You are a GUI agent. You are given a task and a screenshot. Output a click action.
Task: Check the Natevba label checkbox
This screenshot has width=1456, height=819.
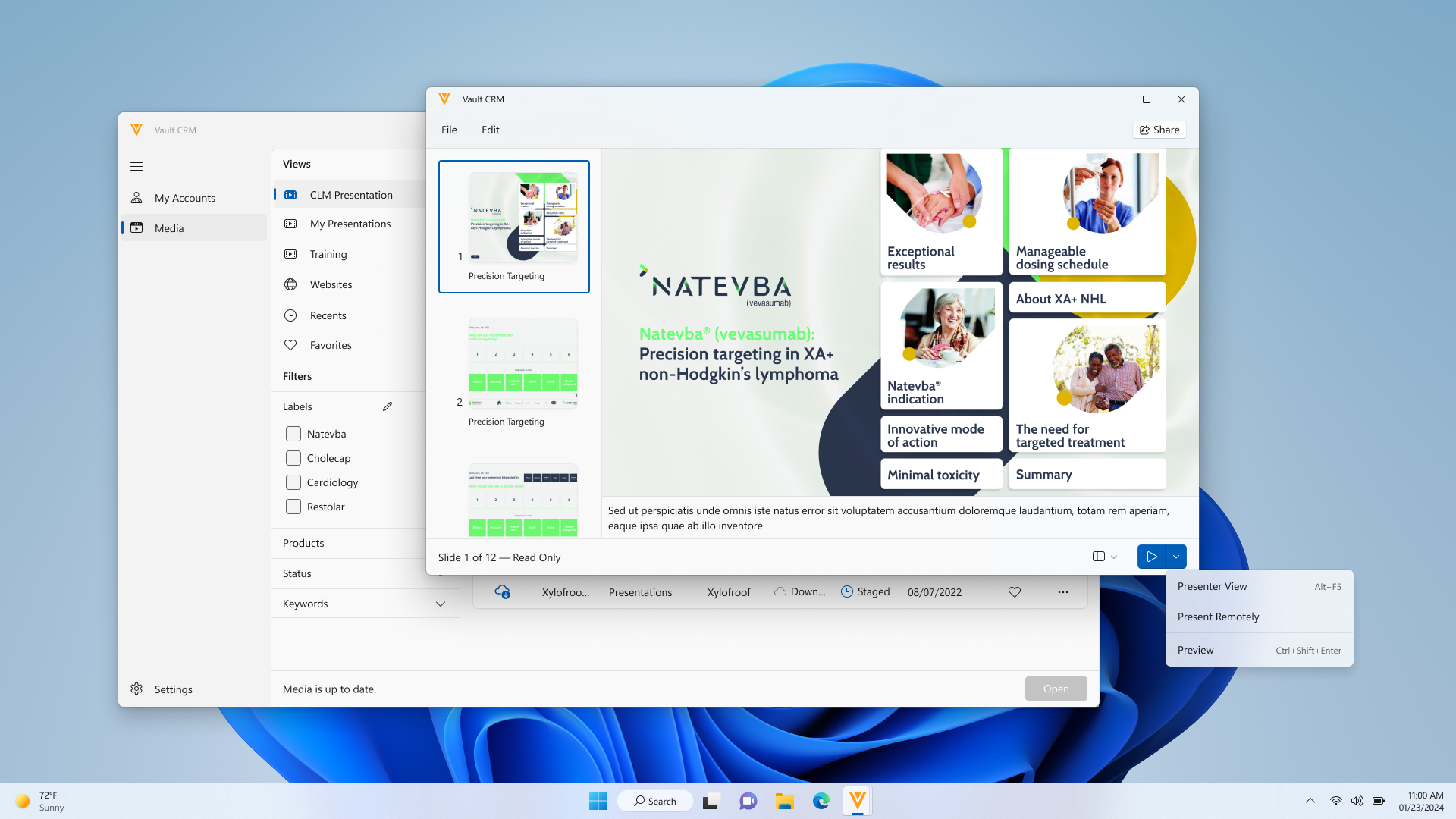click(x=293, y=434)
